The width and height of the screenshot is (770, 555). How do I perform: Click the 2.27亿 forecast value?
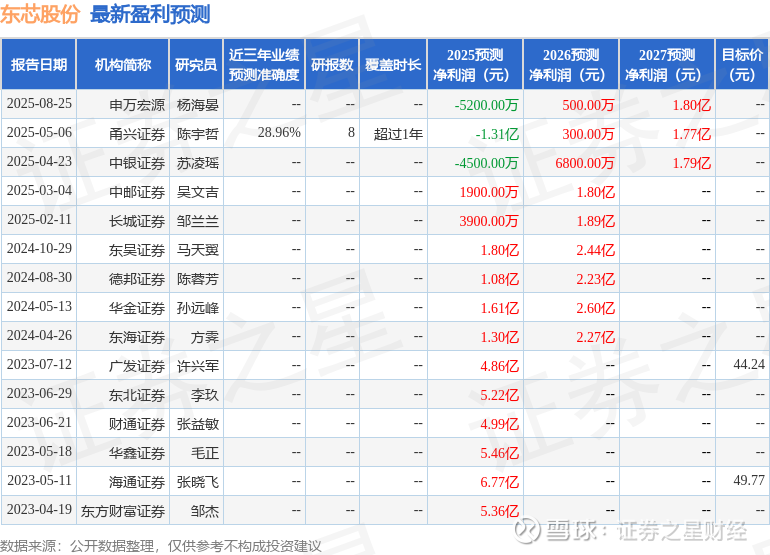pyautogui.click(x=595, y=336)
